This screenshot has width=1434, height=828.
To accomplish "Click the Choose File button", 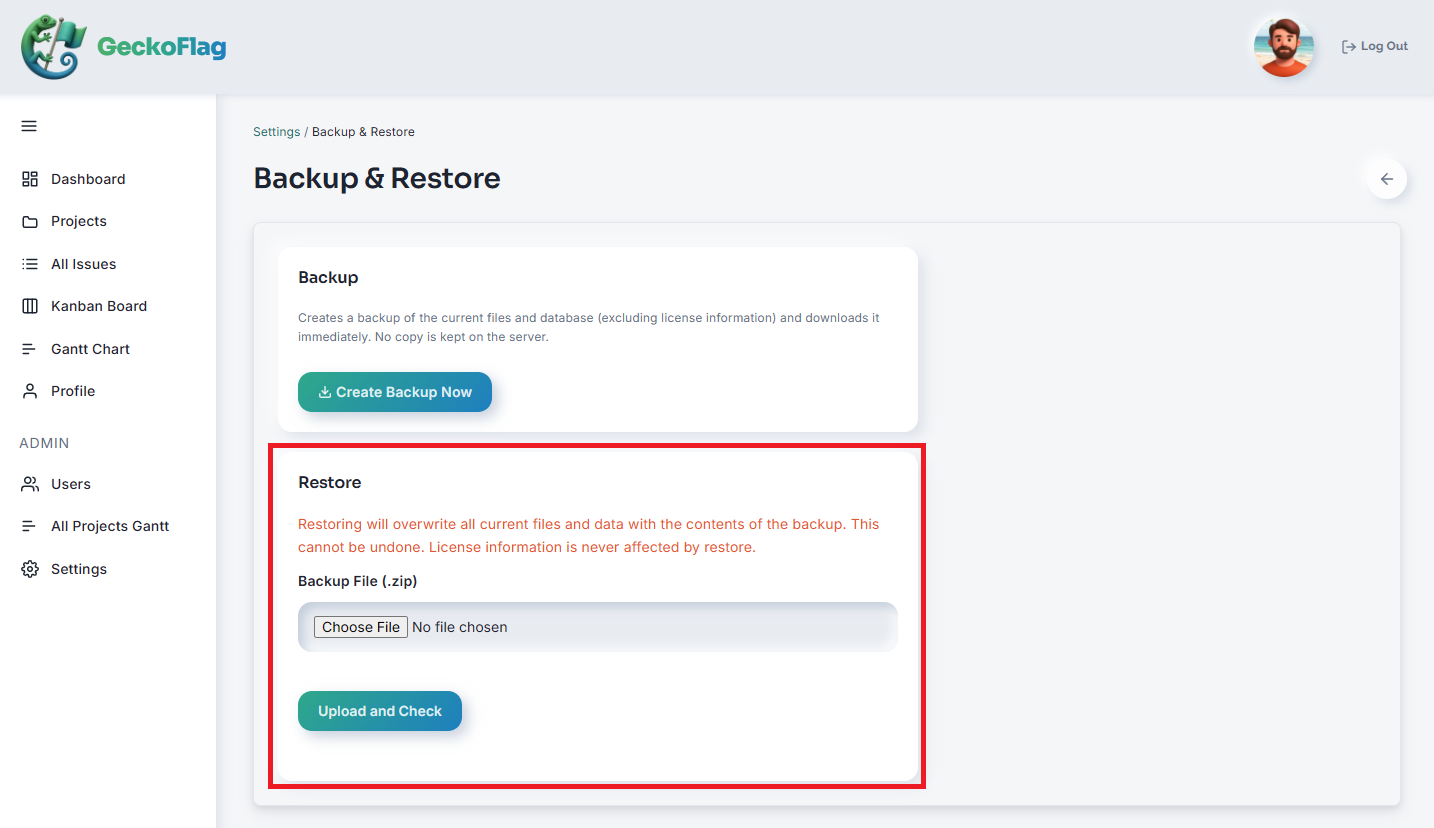I will coord(361,627).
